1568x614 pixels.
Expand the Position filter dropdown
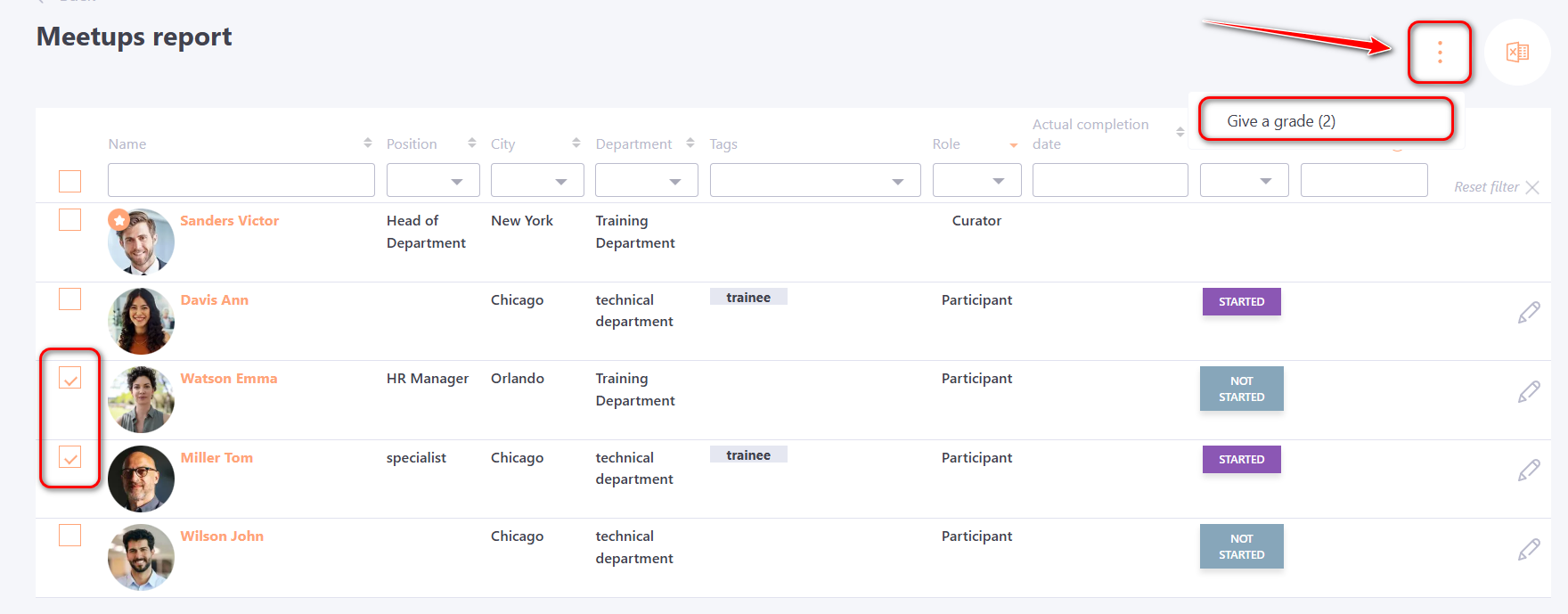tap(433, 180)
